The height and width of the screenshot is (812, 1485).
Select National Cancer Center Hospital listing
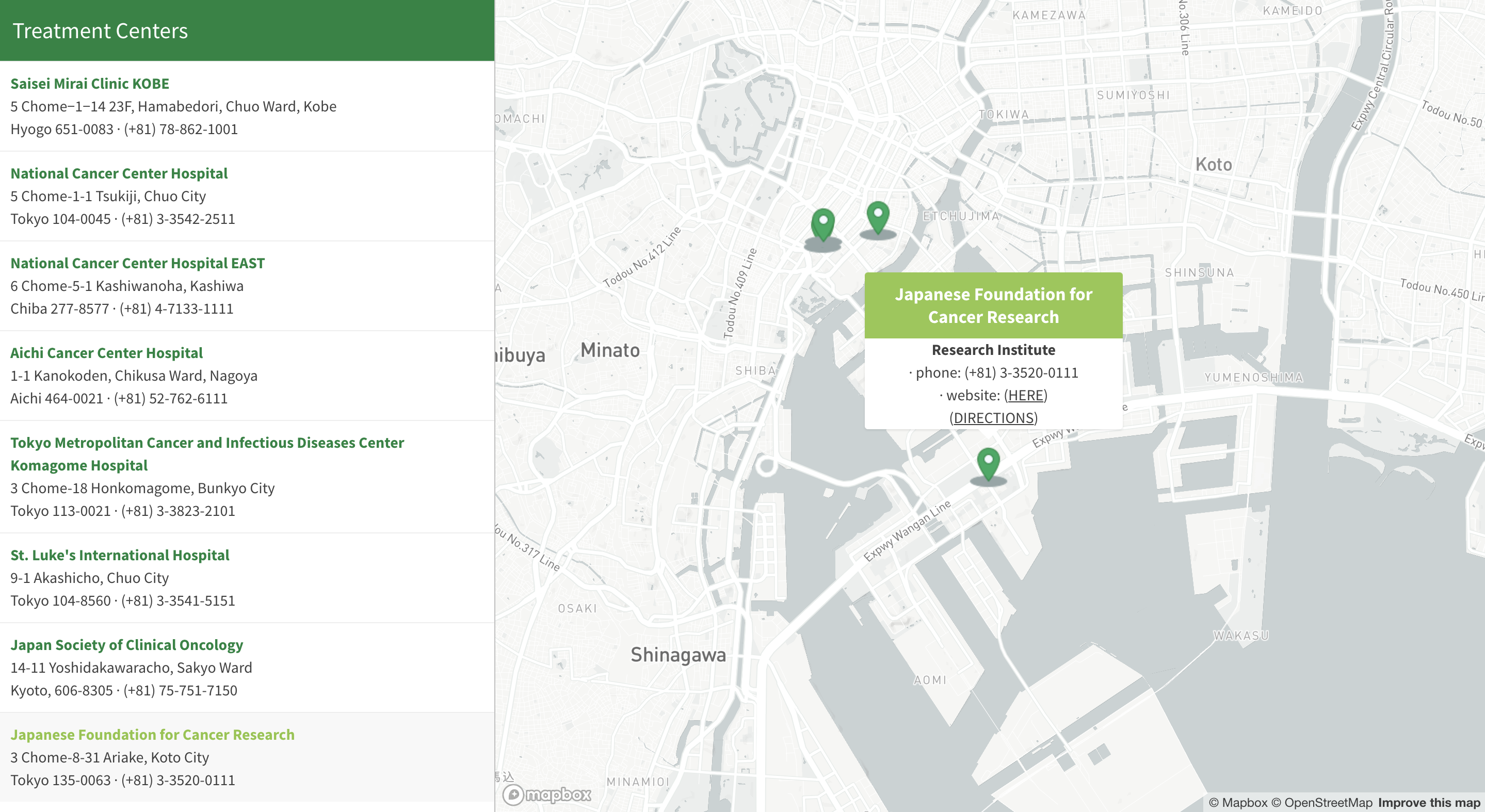(119, 173)
